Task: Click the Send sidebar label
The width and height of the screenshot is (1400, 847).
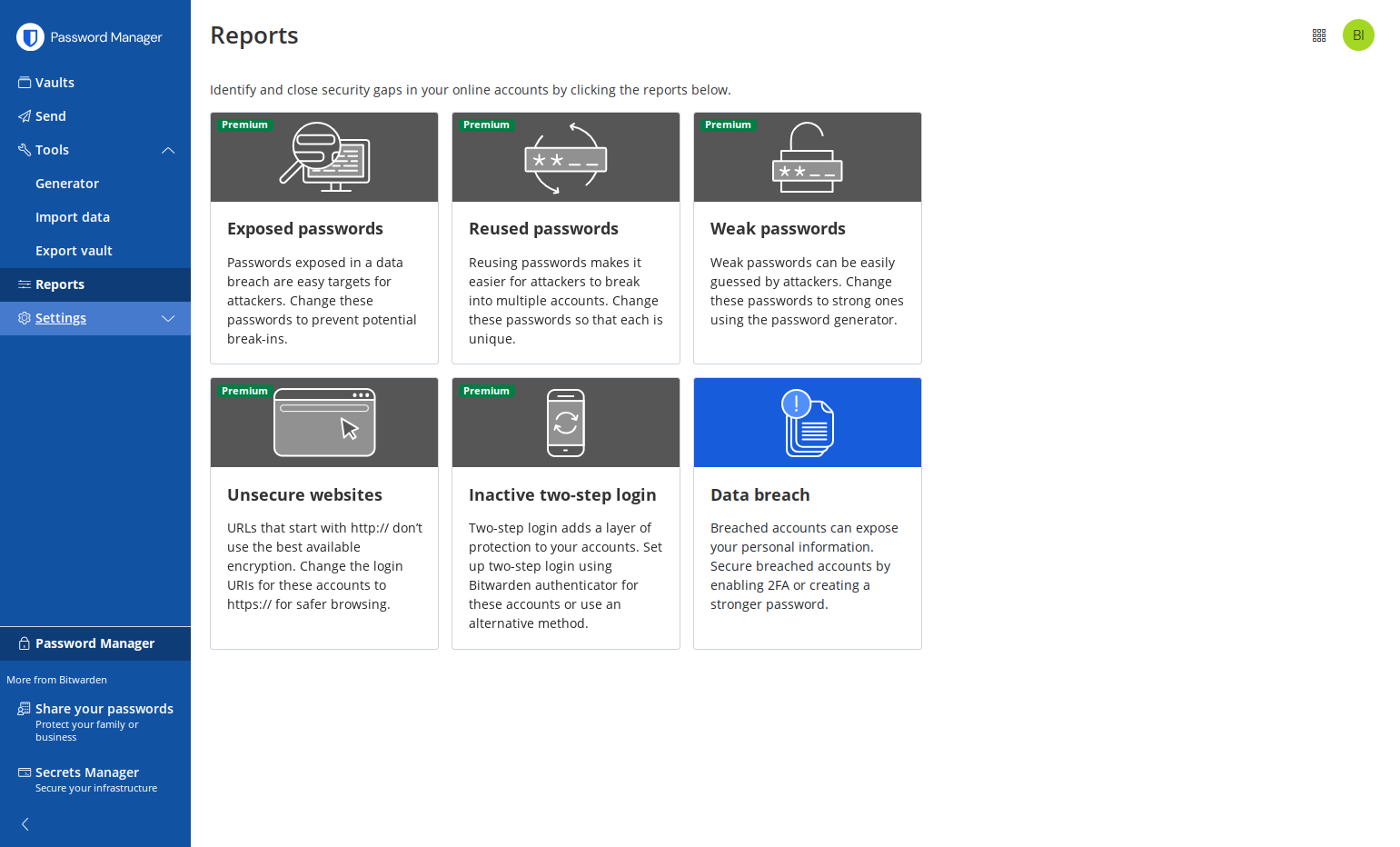Action: coord(51,116)
